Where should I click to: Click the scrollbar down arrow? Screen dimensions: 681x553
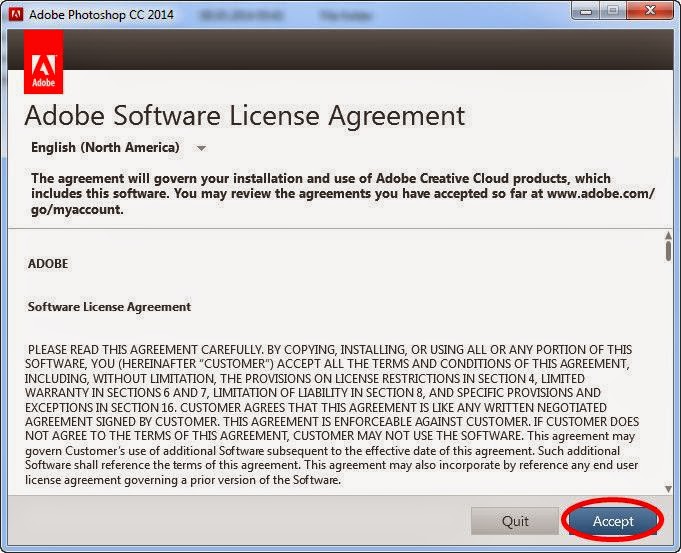pyautogui.click(x=668, y=489)
